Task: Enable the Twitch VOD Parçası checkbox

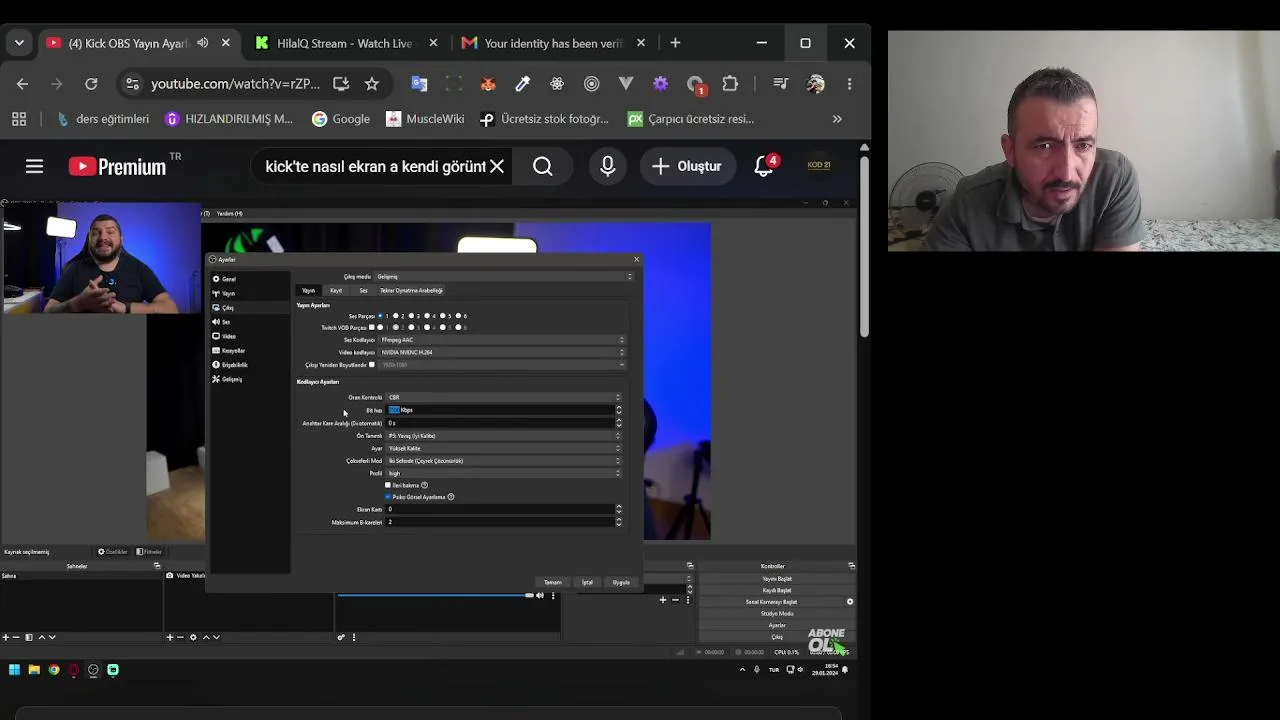Action: [x=372, y=327]
